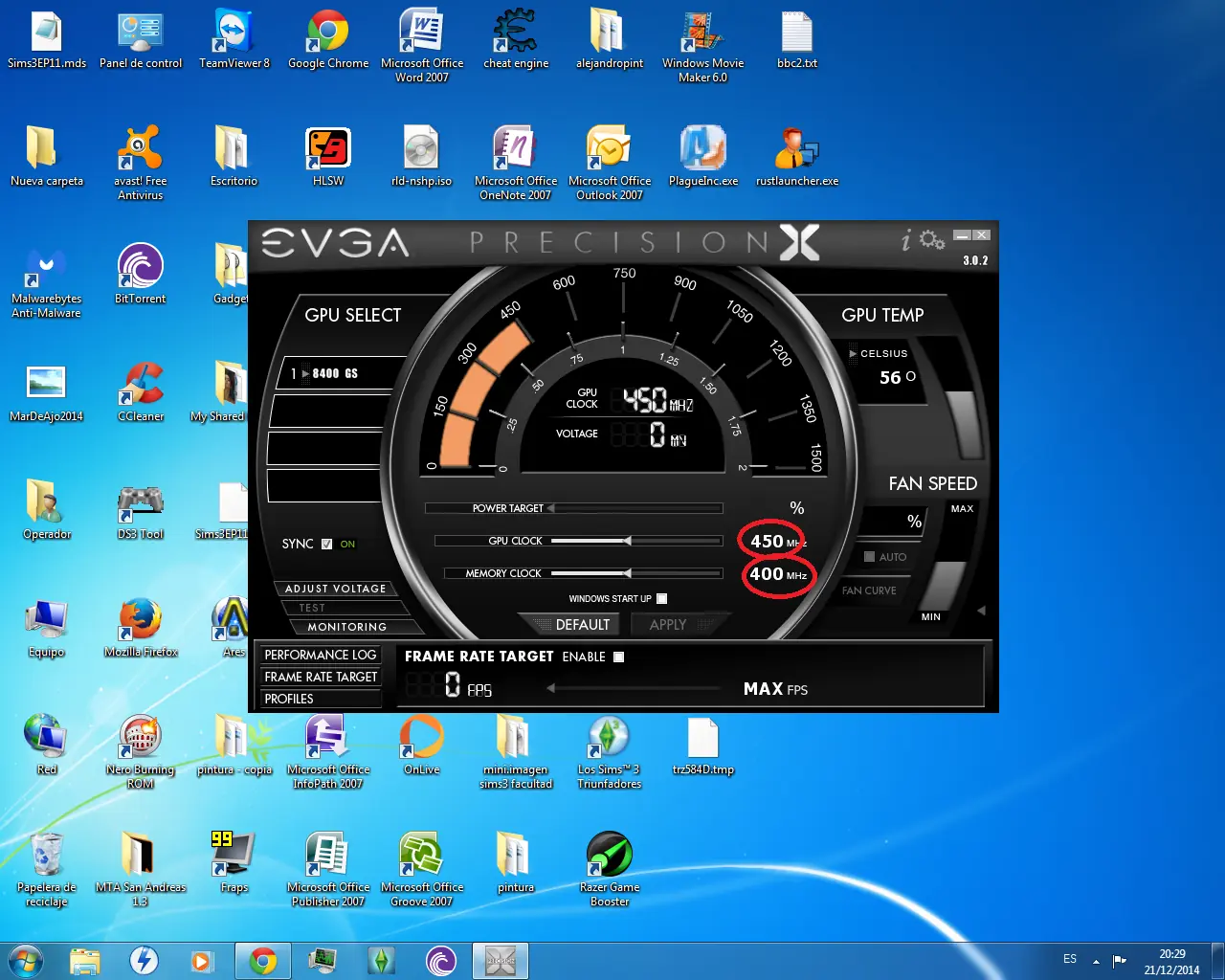1225x980 pixels.
Task: Select the Microsoft Office Outlook 2007 icon
Action: tap(610, 163)
